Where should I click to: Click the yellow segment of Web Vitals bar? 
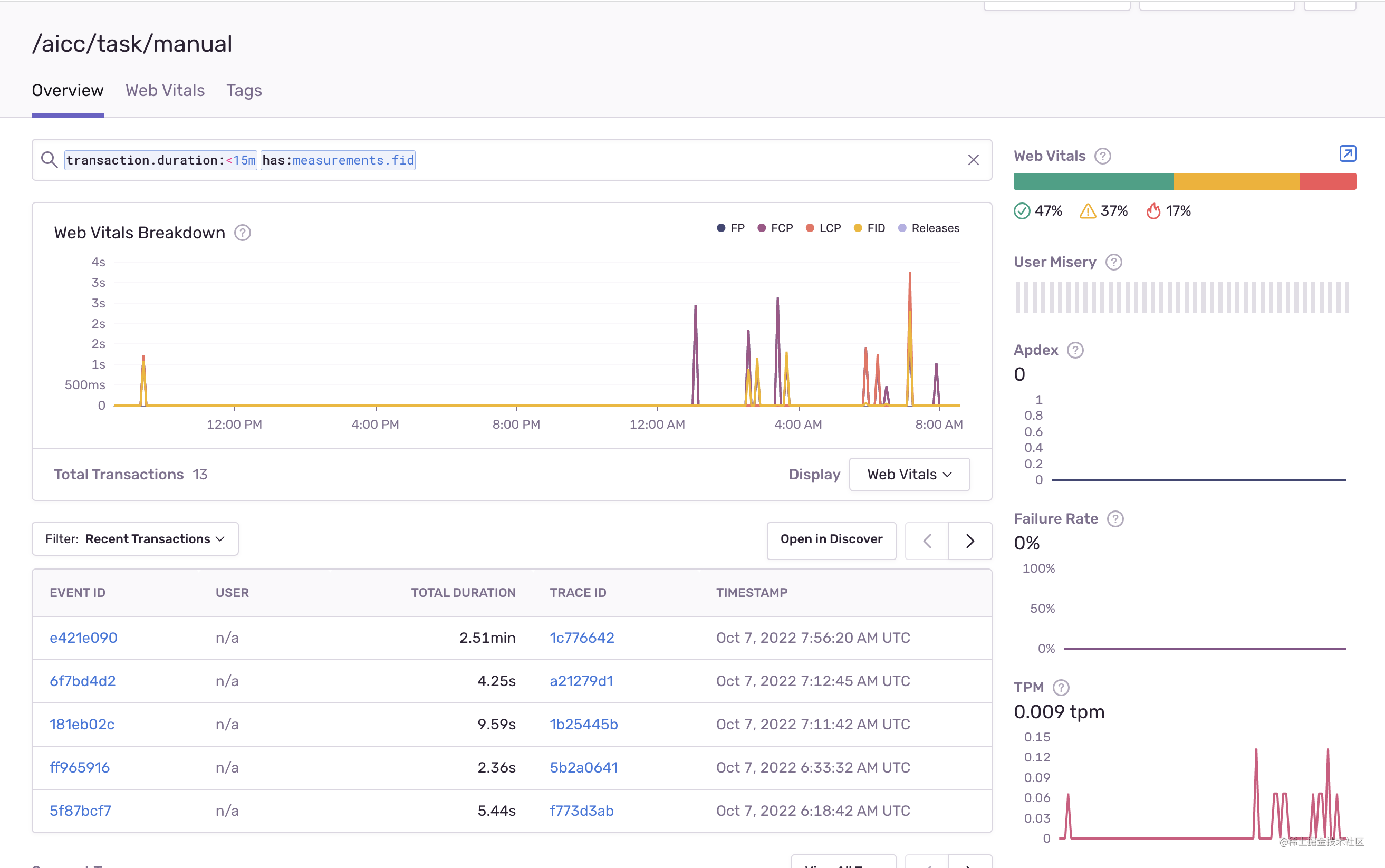[x=1236, y=181]
